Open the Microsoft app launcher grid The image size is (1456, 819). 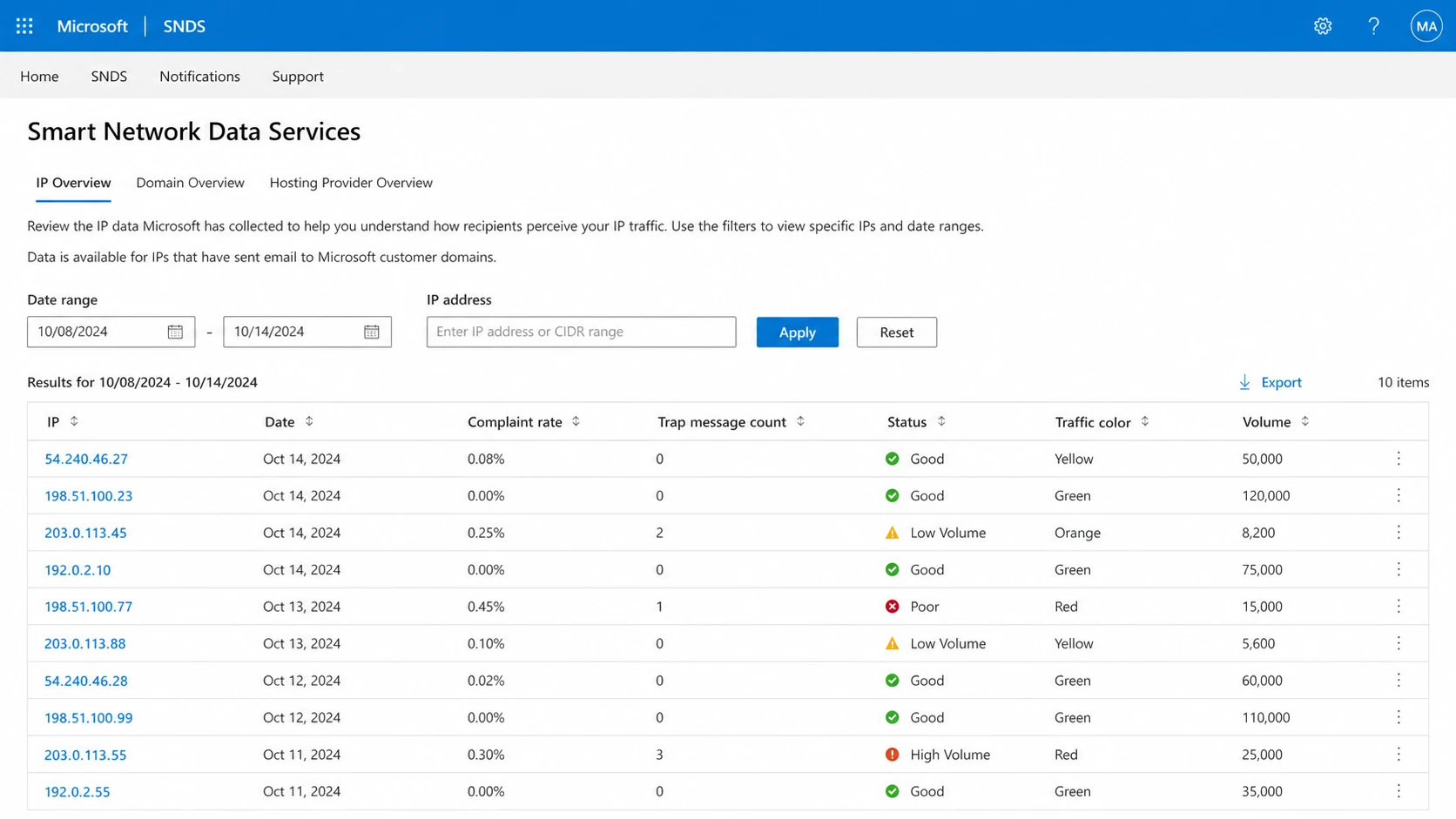click(x=24, y=26)
